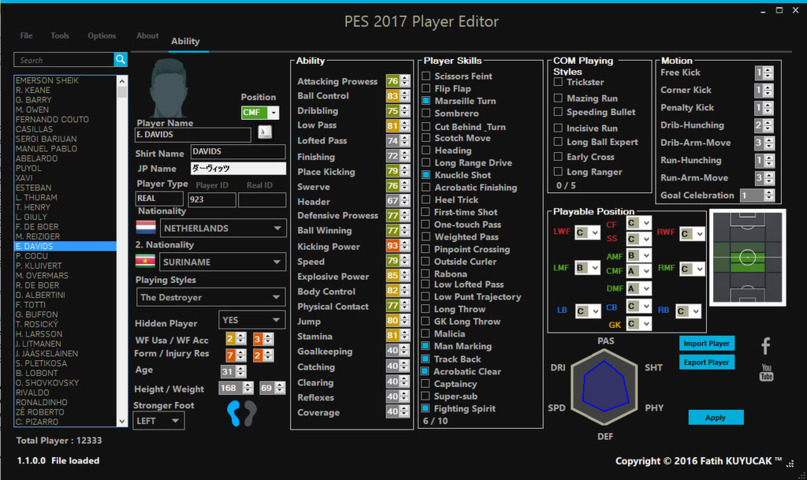Click the JP Name input field

[x=238, y=168]
